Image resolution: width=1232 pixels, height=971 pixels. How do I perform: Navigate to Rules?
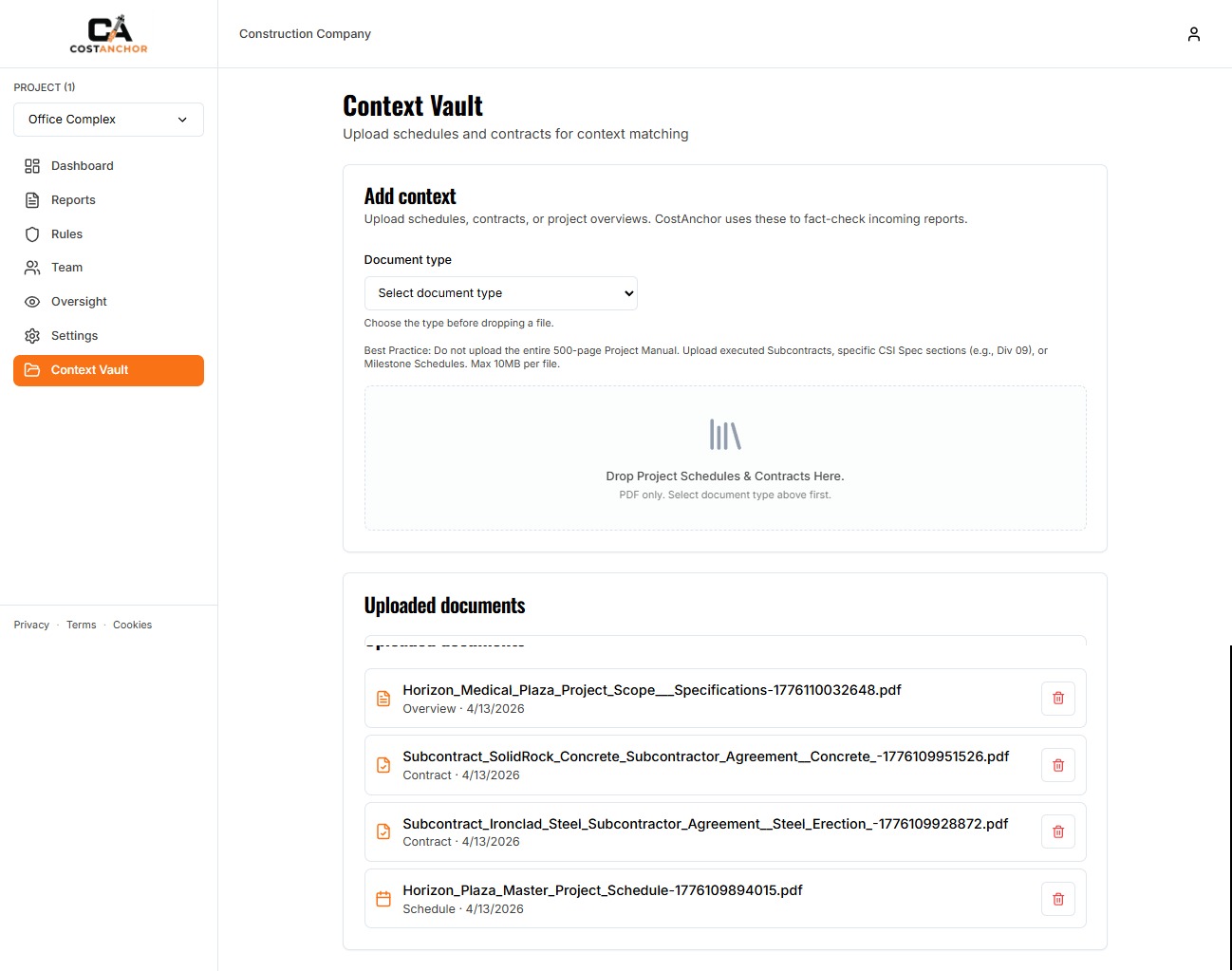[108, 234]
